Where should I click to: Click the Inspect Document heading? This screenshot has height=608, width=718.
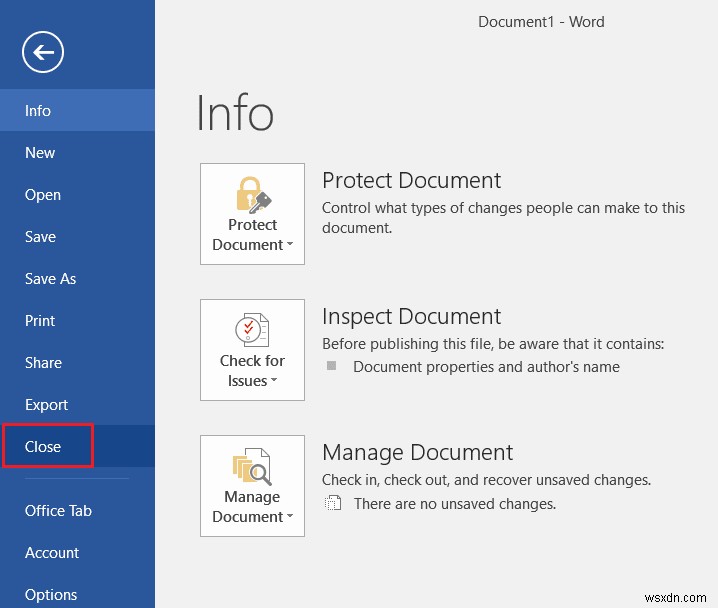411,317
